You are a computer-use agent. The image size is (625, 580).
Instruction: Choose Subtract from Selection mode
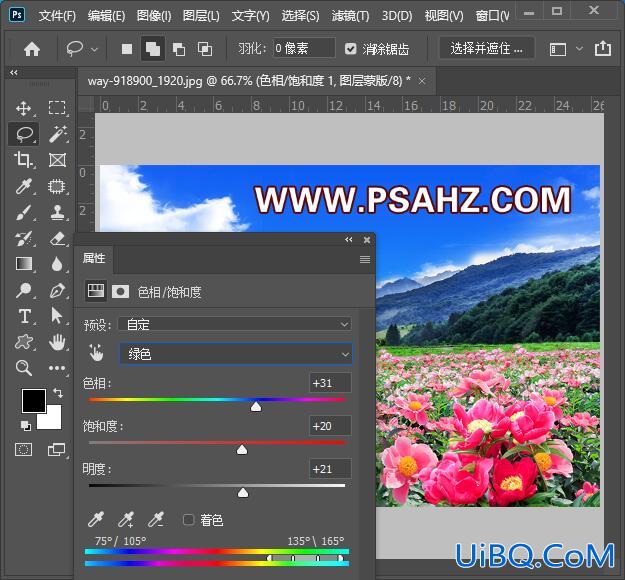pos(179,49)
